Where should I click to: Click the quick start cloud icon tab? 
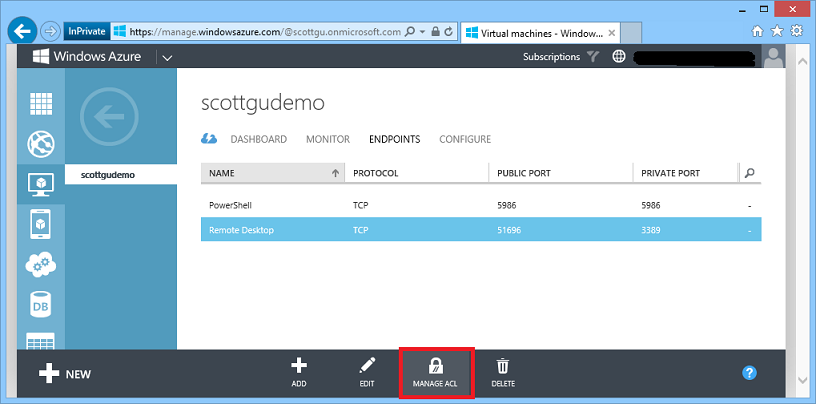[x=209, y=140]
